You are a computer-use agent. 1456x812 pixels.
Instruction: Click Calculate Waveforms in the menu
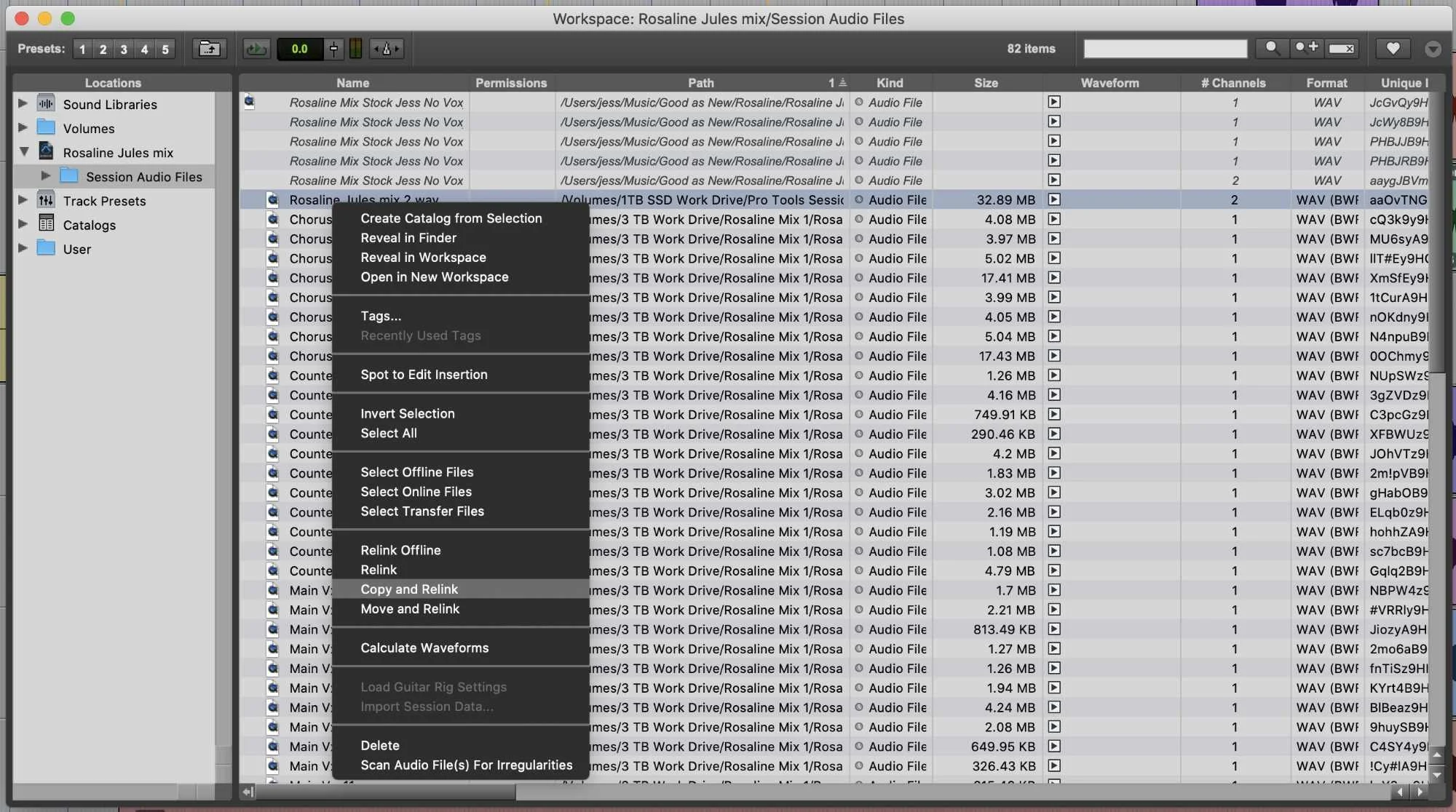click(x=424, y=648)
